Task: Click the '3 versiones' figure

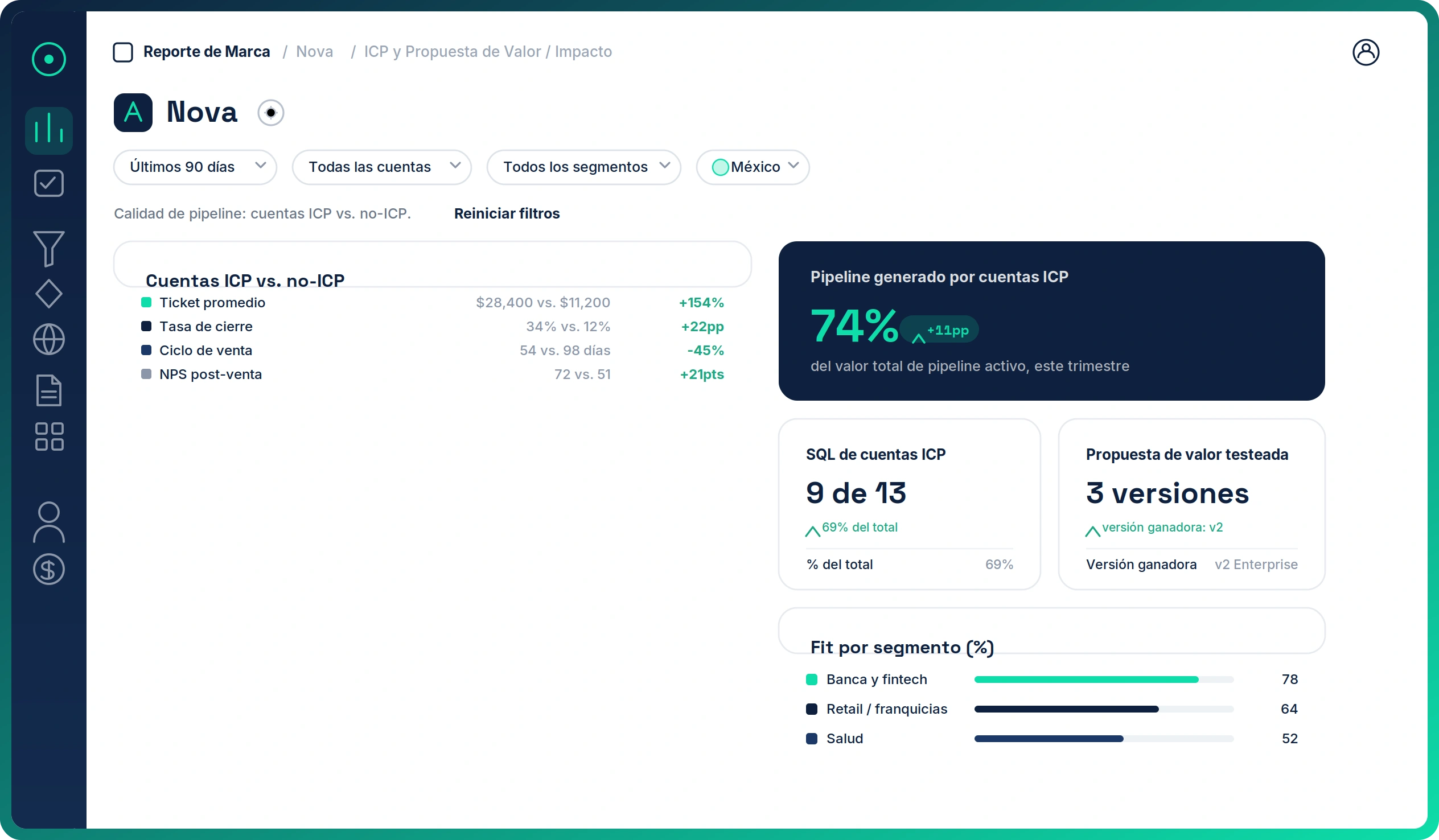Action: click(1167, 493)
